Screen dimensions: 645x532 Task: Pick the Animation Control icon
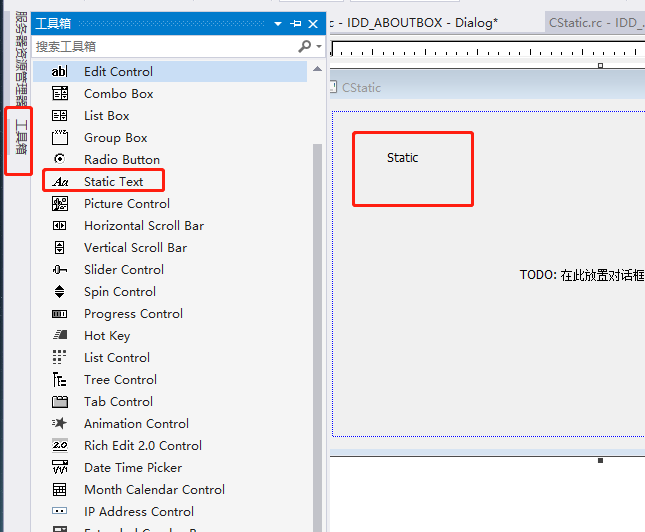pos(59,423)
